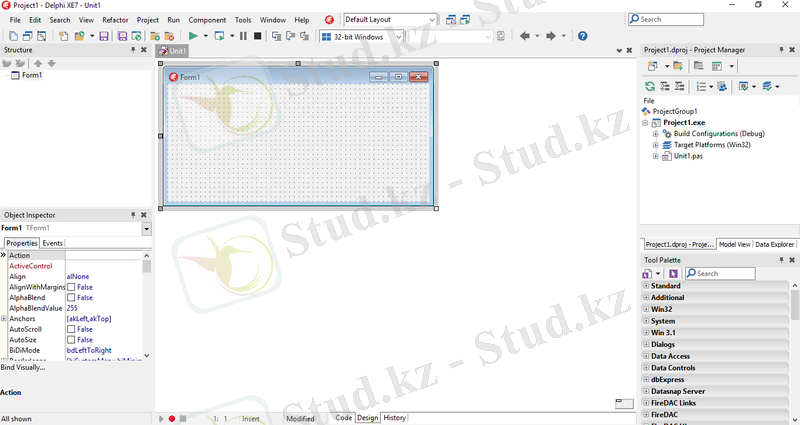Toggle the AlignWithMargins checkbox
Screen dimensions: 800x425
coord(71,287)
